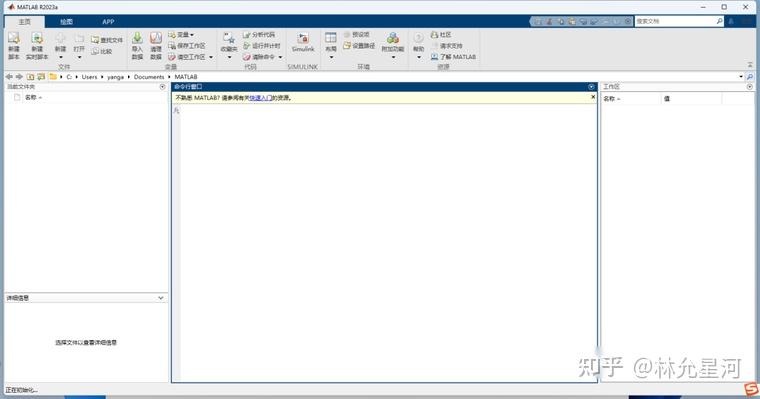Screen dimensions: 760x399
Task: Click 比较 (Compare) in the ribbon
Action: [x=102, y=51]
